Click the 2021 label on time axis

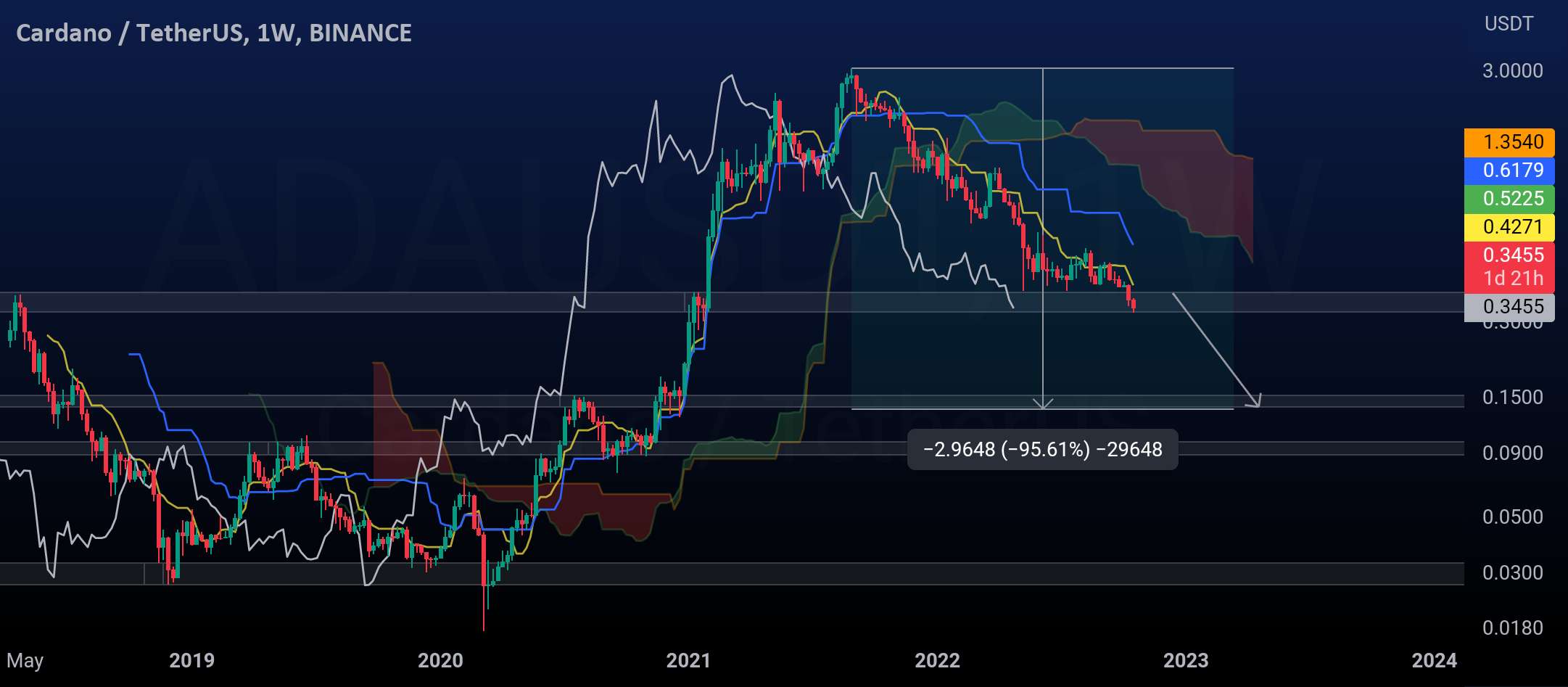click(x=688, y=661)
